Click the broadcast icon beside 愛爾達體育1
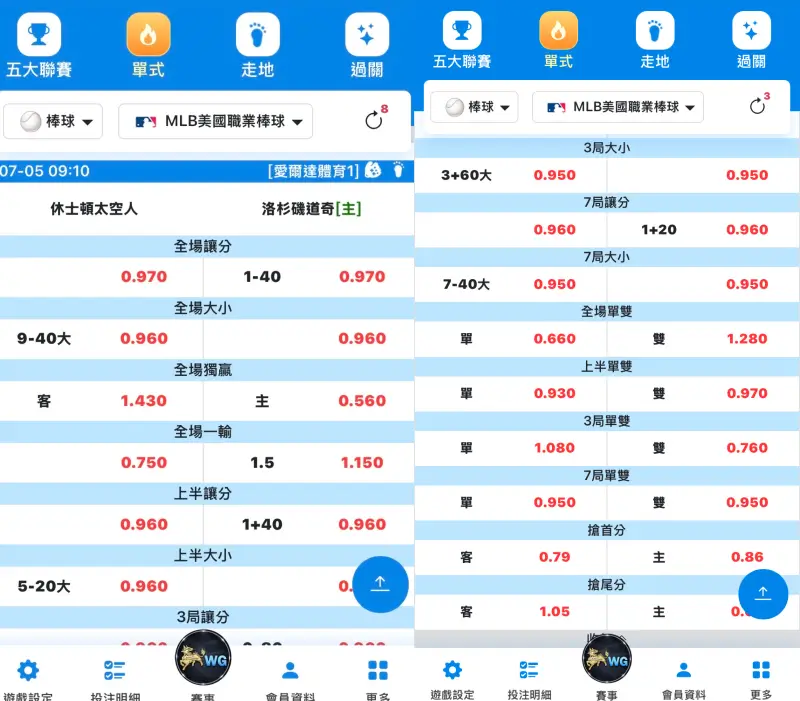The width and height of the screenshot is (800, 701). (x=372, y=171)
